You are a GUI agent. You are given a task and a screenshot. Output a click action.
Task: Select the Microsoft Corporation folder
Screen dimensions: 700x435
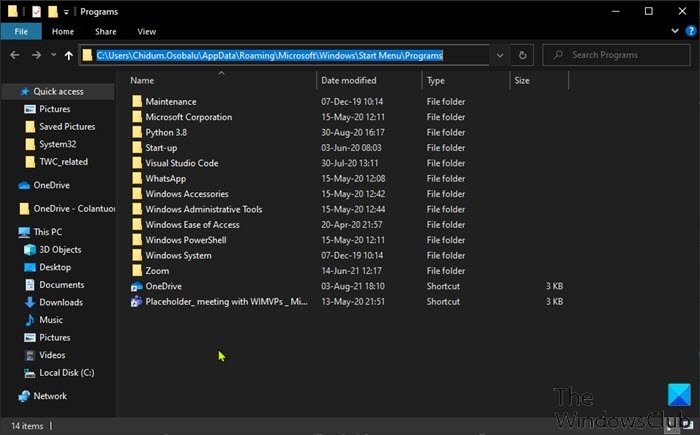click(x=188, y=117)
